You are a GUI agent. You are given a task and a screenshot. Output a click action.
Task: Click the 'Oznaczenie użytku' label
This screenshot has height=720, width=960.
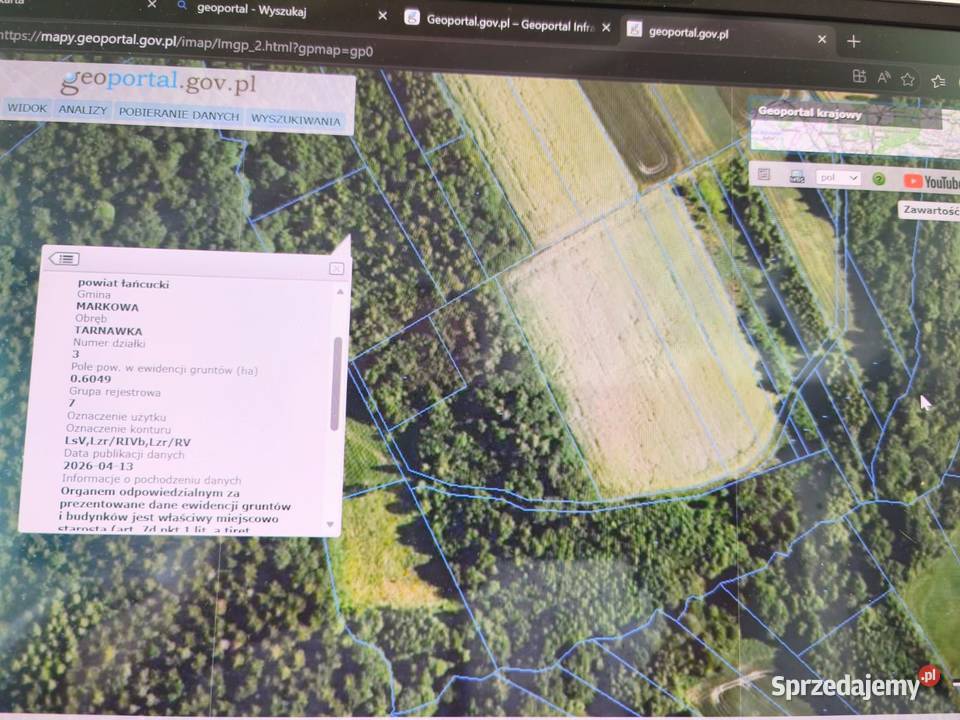pos(116,416)
